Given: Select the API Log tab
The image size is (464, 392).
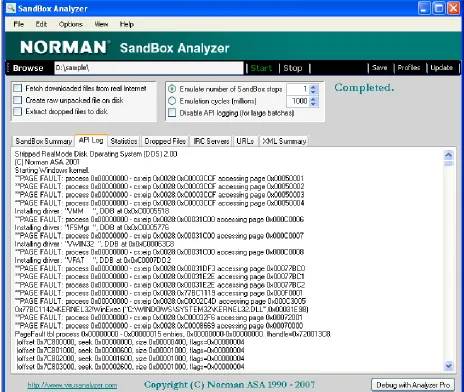Looking at the screenshot, I should click(x=91, y=140).
